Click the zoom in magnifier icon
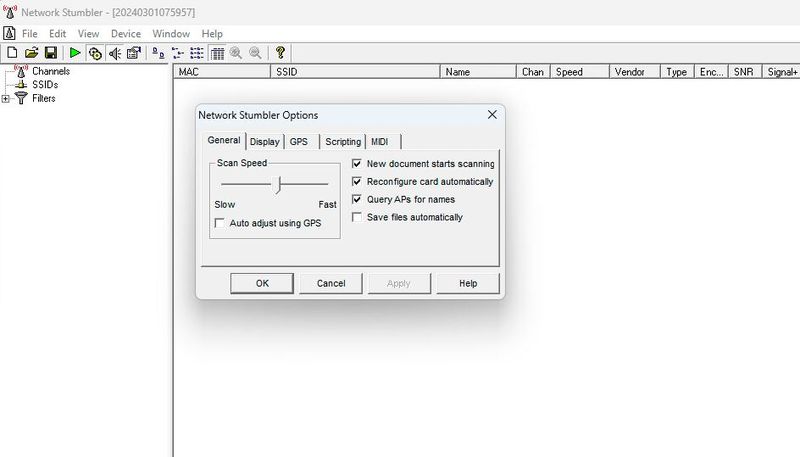The width and height of the screenshot is (800, 457). (x=236, y=53)
